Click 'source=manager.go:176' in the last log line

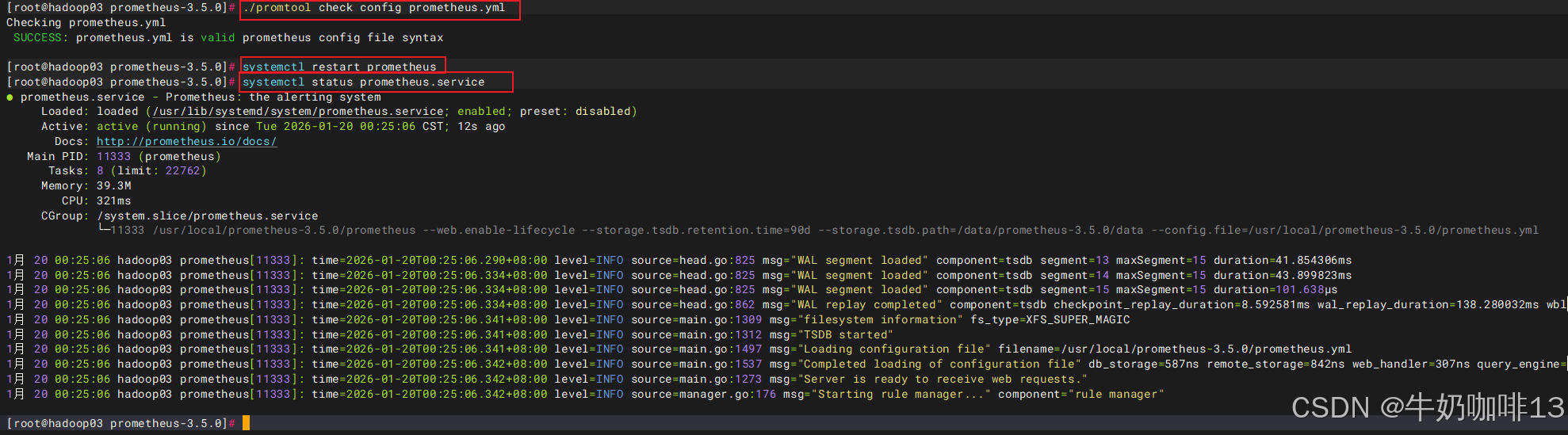703,394
